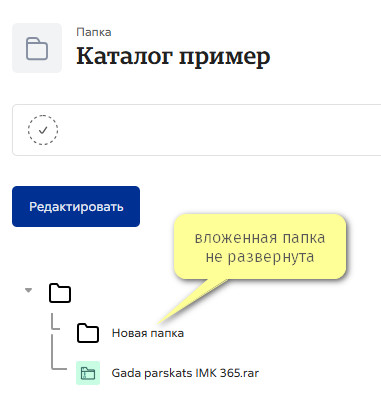The width and height of the screenshot is (381, 414).
Task: Open the Новая папка folder icon
Action: coord(88,333)
